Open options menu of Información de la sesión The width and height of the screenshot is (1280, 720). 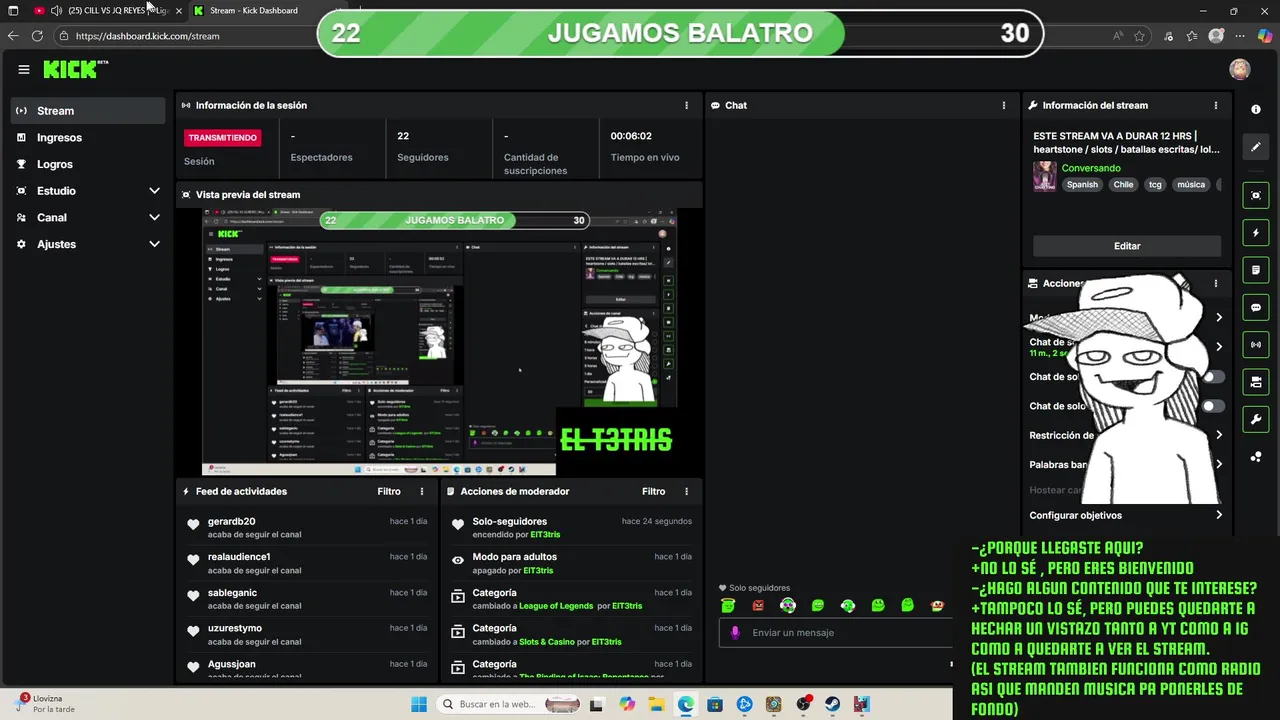[686, 105]
